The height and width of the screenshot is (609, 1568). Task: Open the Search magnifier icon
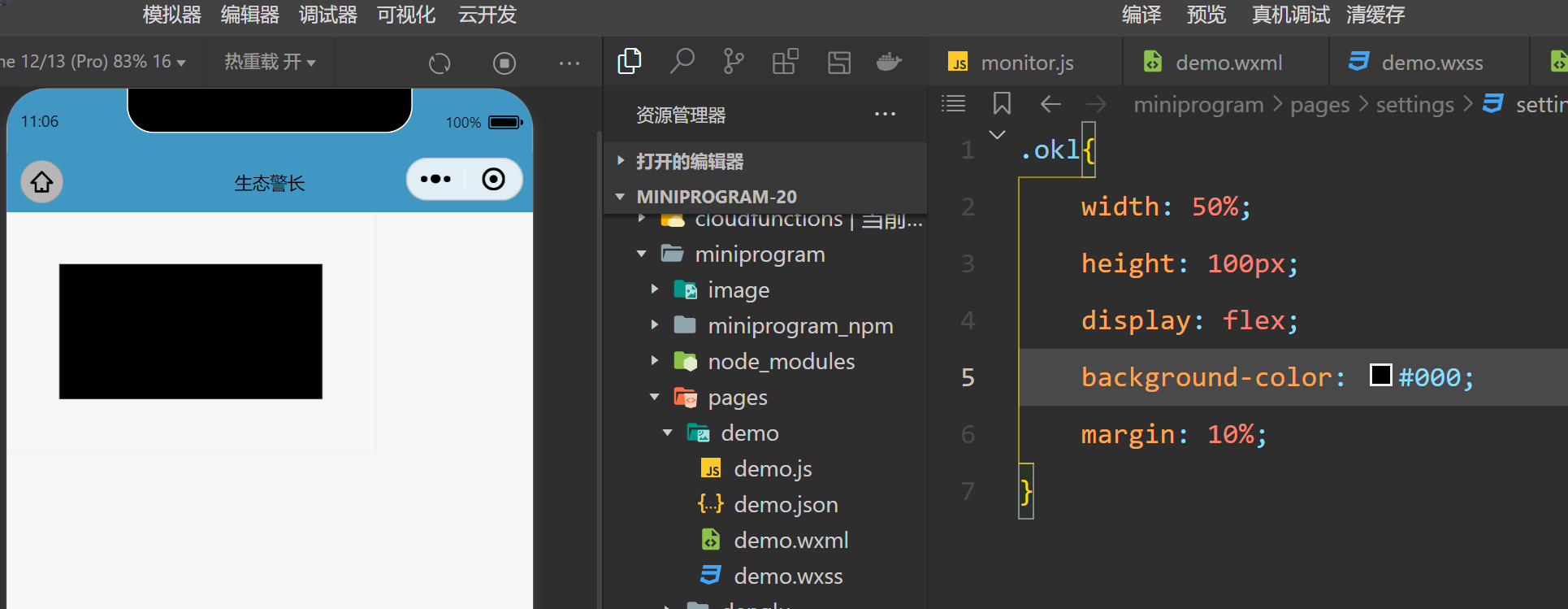(682, 62)
